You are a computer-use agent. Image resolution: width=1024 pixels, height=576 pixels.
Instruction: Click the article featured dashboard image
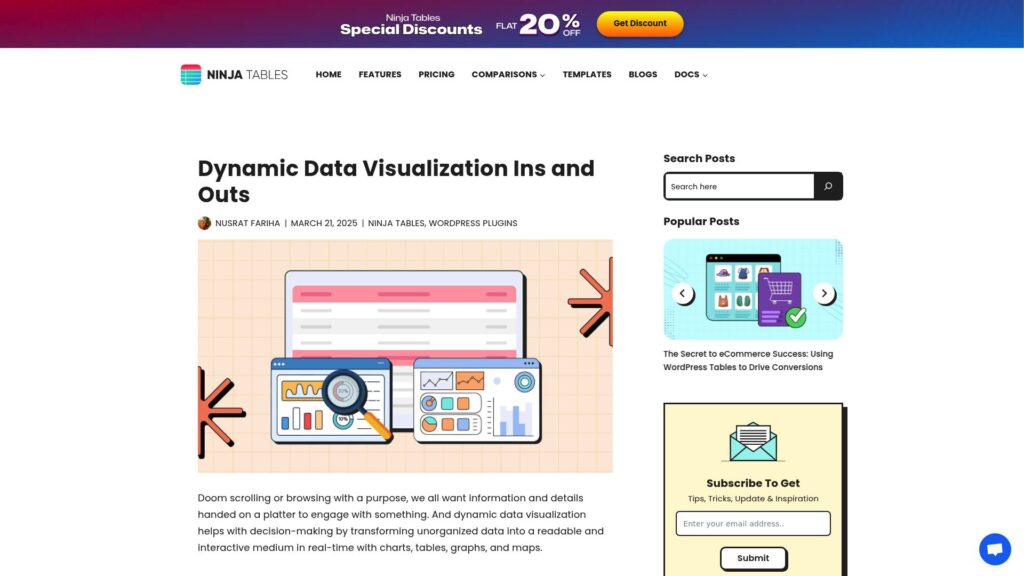click(405, 356)
